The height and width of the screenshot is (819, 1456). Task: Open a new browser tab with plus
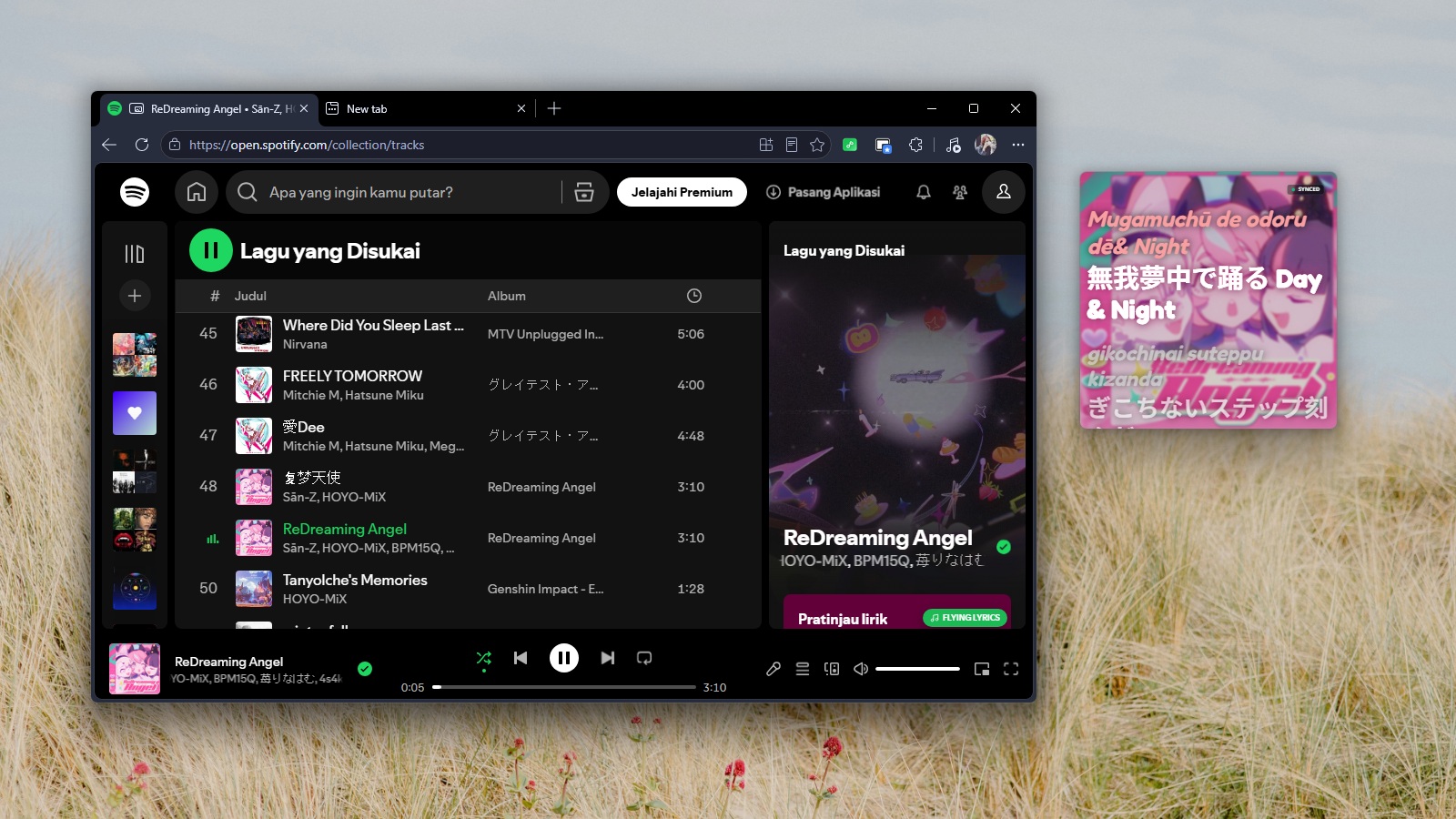554,108
